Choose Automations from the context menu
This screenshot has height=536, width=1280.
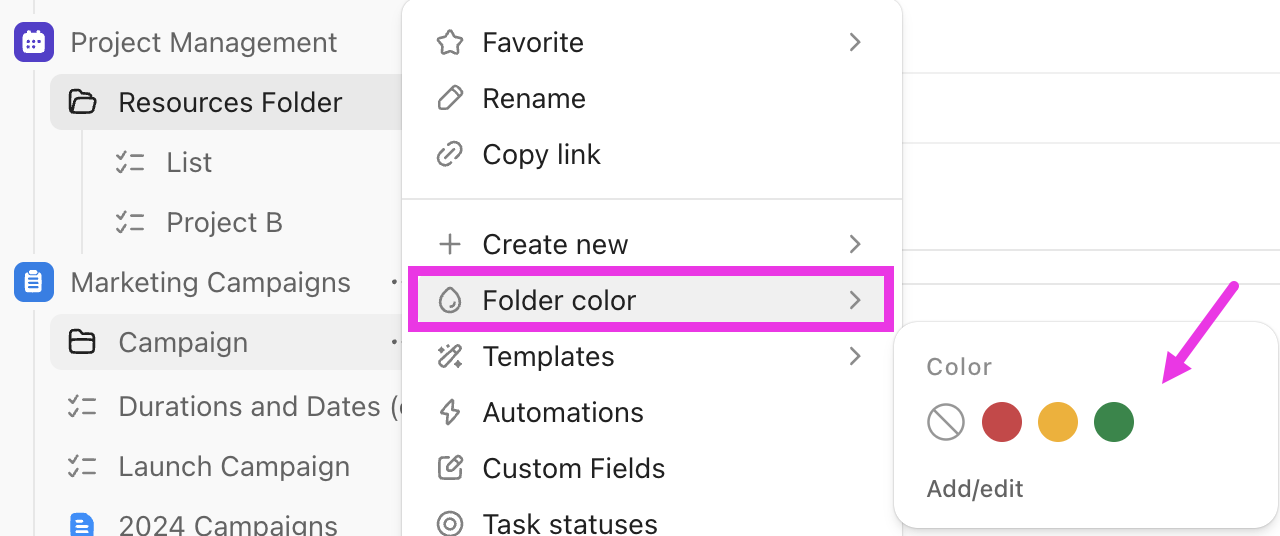(562, 412)
